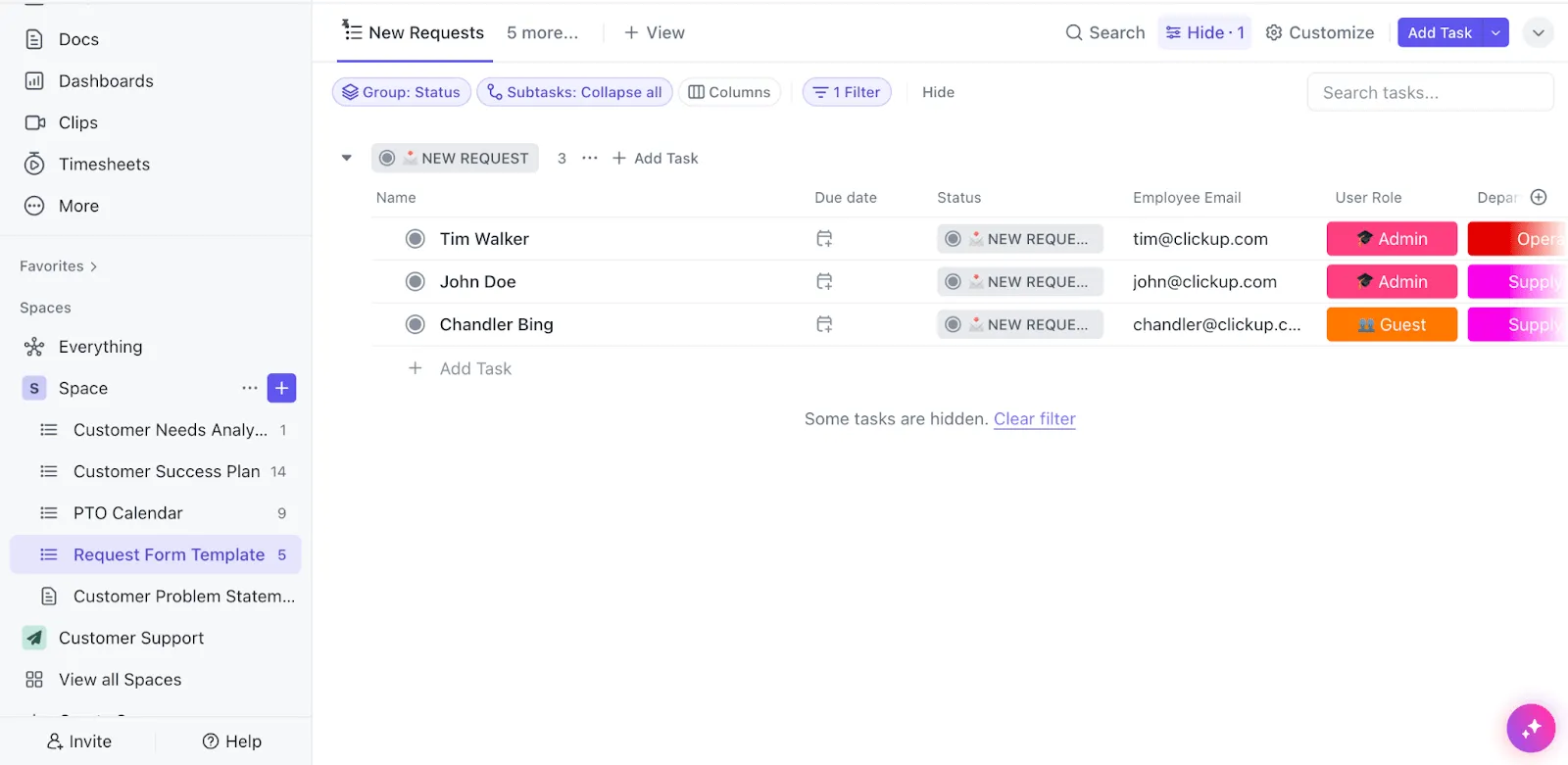Image resolution: width=1568 pixels, height=765 pixels.
Task: Click the NEW REQUEST group label
Action: (455, 158)
